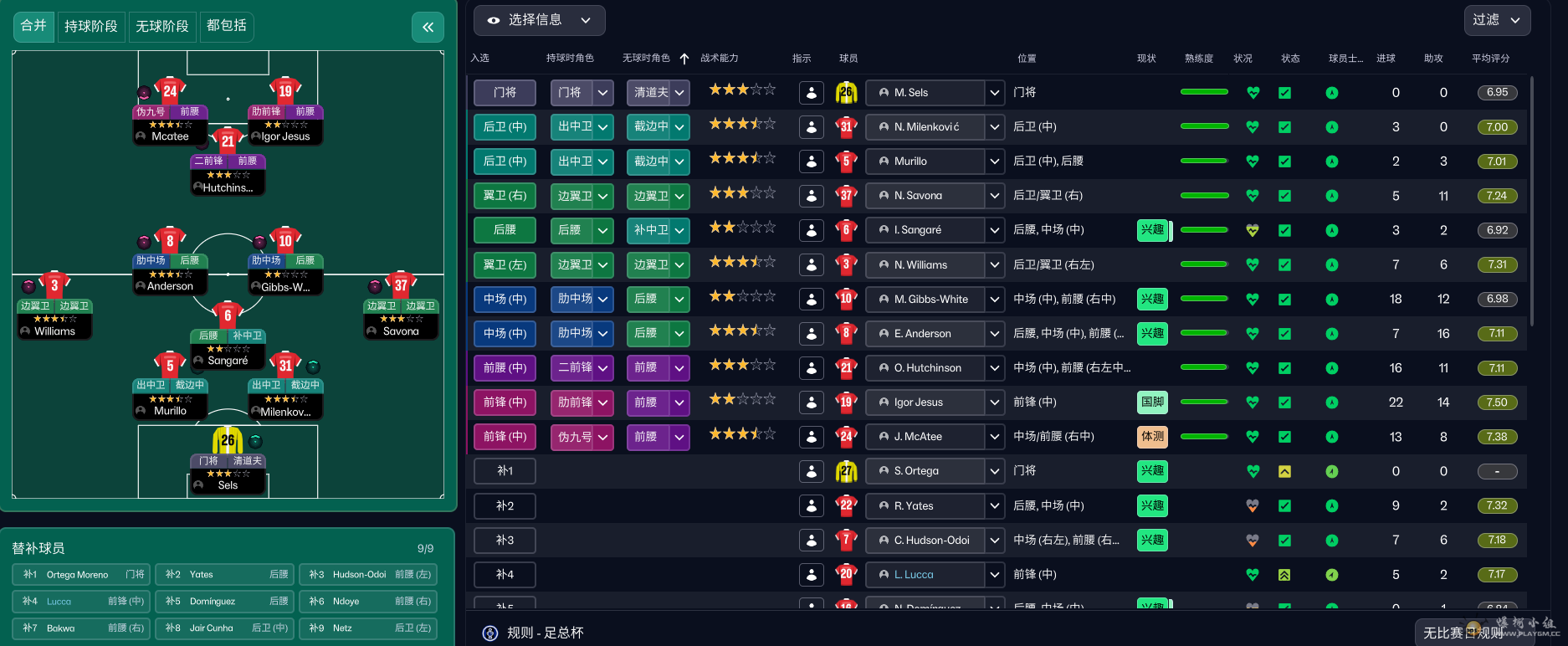Click number 31 shirt in N. Milenković row
The width and height of the screenshot is (1568, 646).
pyautogui.click(x=846, y=127)
